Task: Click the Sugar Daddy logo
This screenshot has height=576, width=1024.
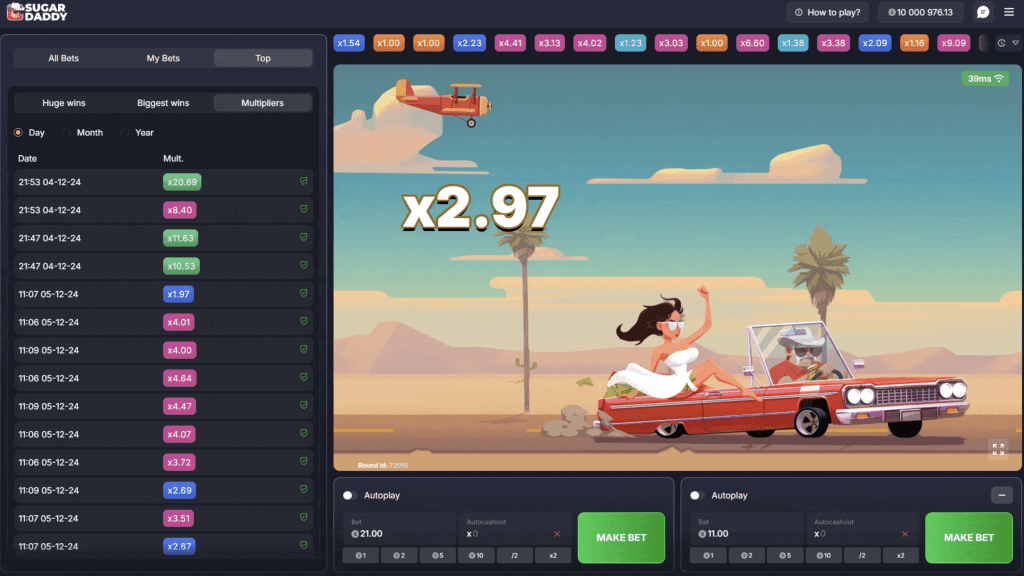Action: point(36,12)
